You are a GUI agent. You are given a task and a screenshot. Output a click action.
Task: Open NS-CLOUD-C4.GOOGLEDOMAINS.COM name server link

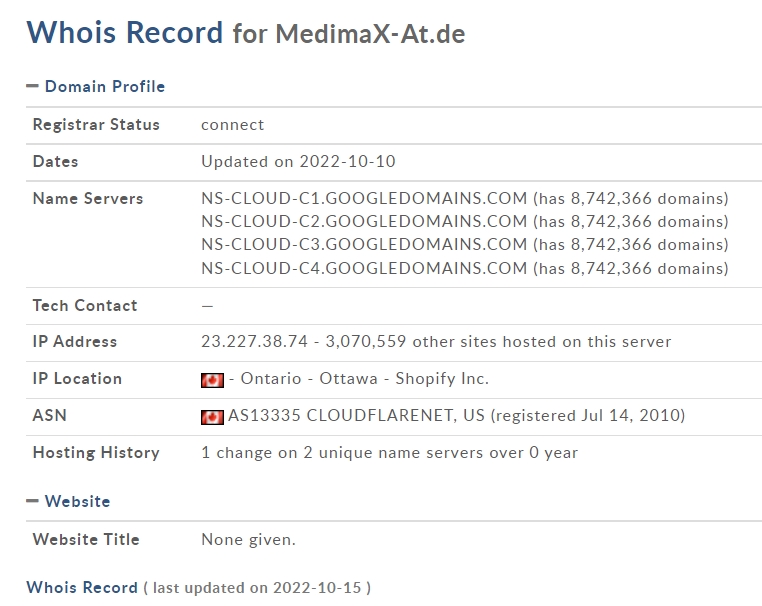point(364,268)
